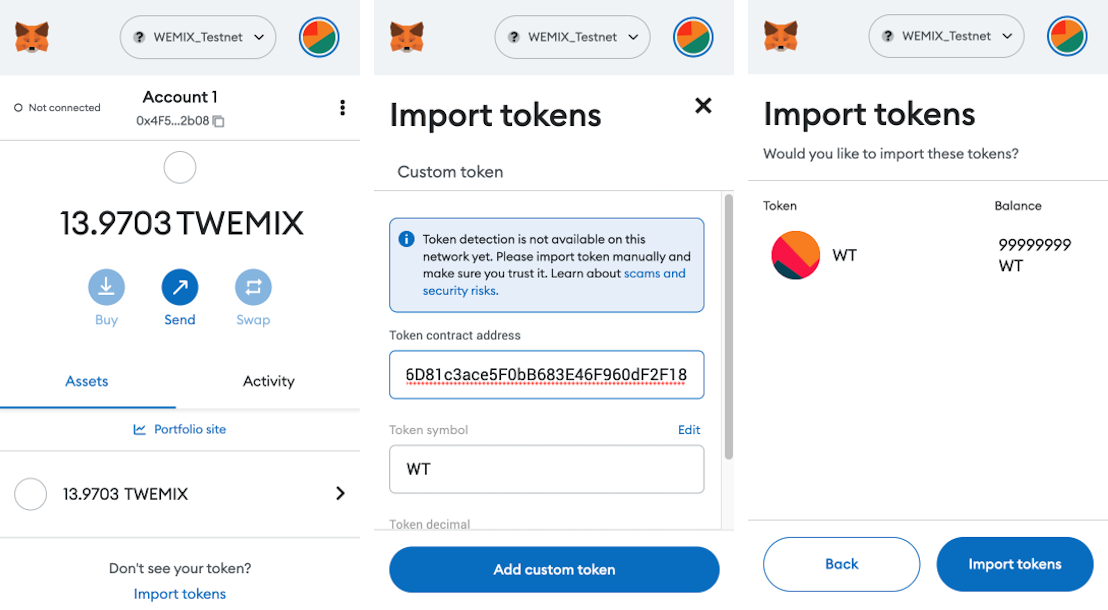Click the WT token icon
Image resolution: width=1108 pixels, height=610 pixels.
coord(796,255)
